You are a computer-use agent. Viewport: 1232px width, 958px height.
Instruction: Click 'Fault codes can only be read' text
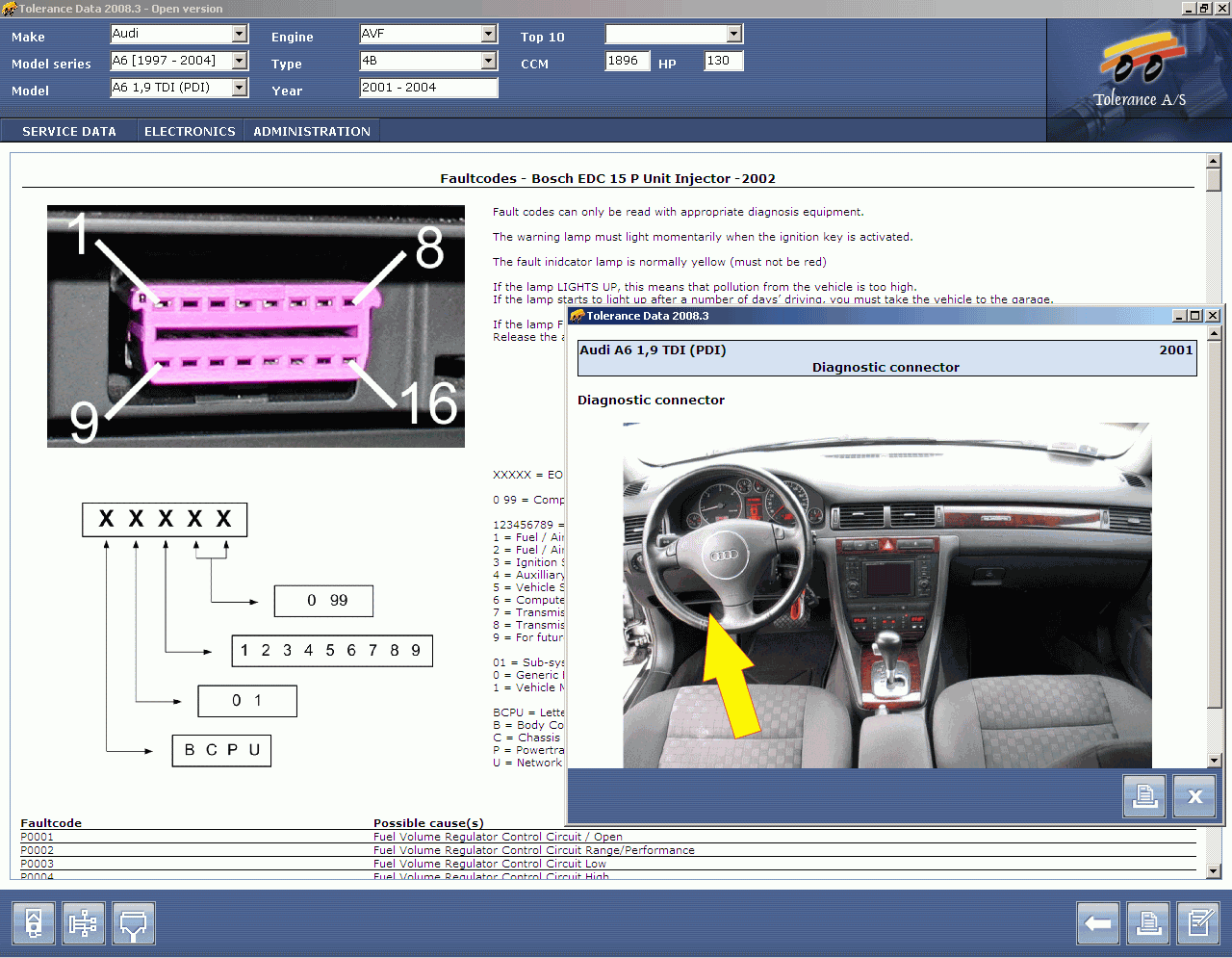pos(679,212)
